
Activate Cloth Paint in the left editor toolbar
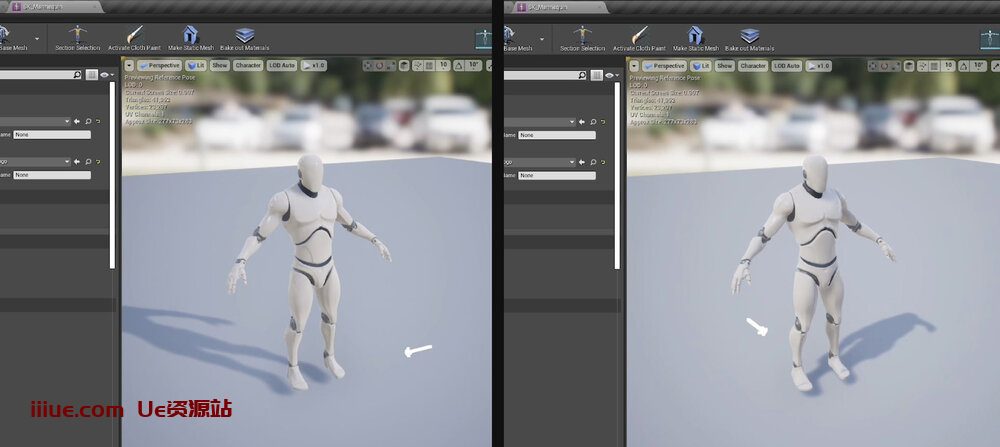[134, 39]
